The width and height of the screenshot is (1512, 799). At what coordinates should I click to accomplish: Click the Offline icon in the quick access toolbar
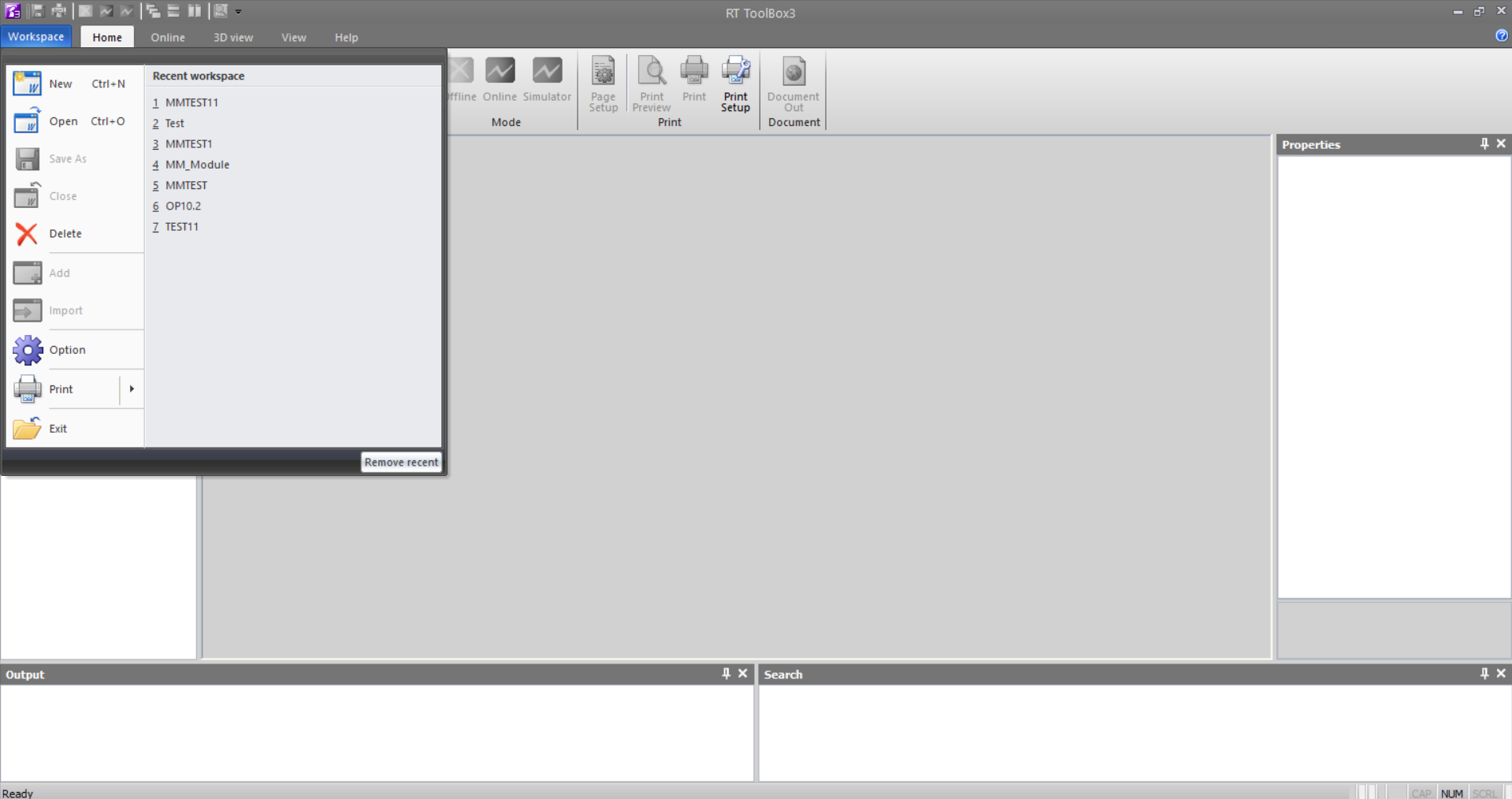tap(86, 11)
